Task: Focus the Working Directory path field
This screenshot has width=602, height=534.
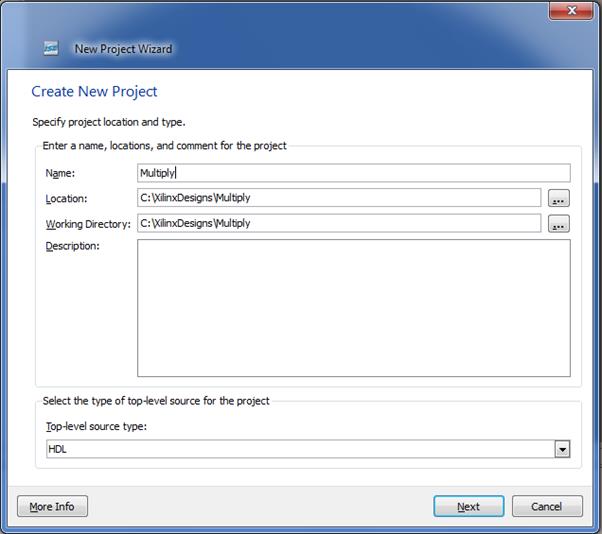Action: click(339, 223)
